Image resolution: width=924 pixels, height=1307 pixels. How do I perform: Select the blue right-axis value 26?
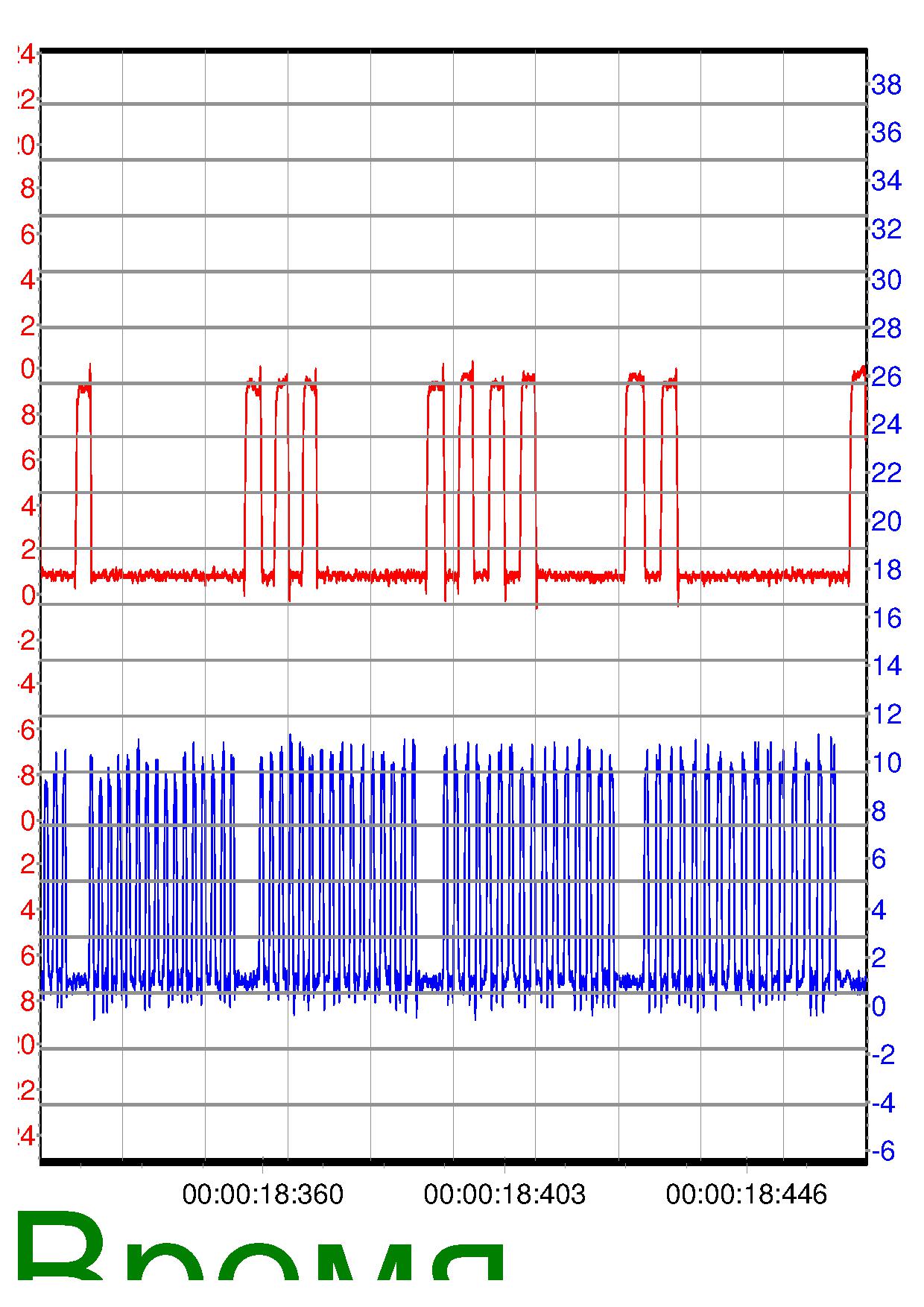[887, 376]
